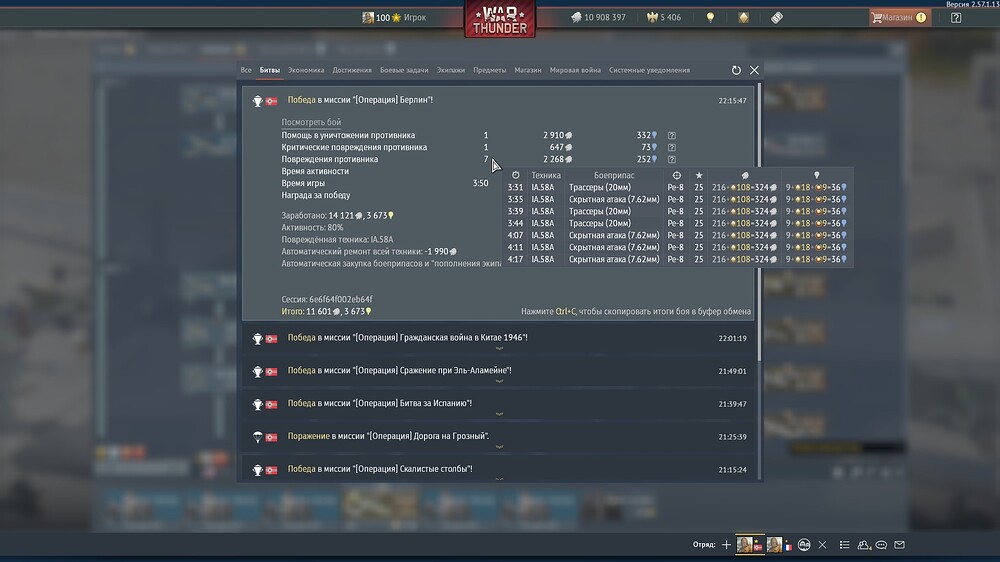This screenshot has height=562, width=1000.
Task: Click the Сессия: 6e6f64f002eb64f text
Action: pyautogui.click(x=327, y=299)
